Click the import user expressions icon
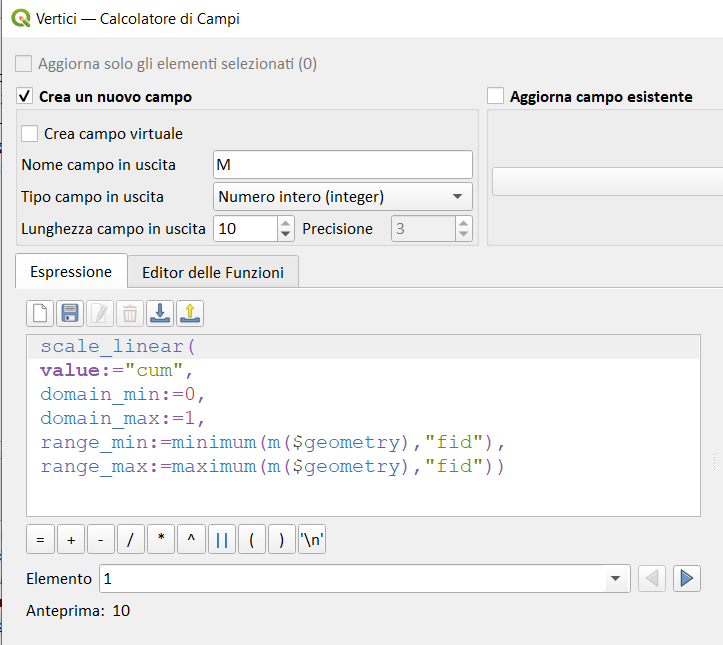Viewport: 723px width, 645px height. click(160, 313)
